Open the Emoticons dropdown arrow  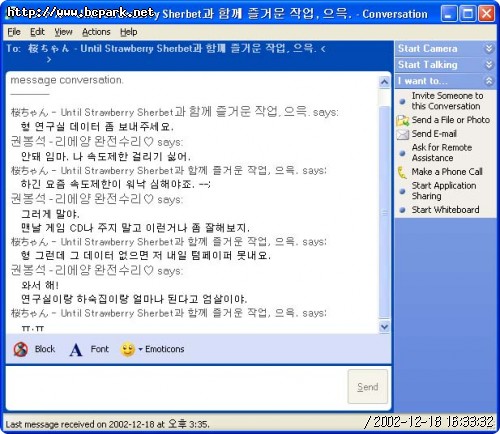point(140,349)
